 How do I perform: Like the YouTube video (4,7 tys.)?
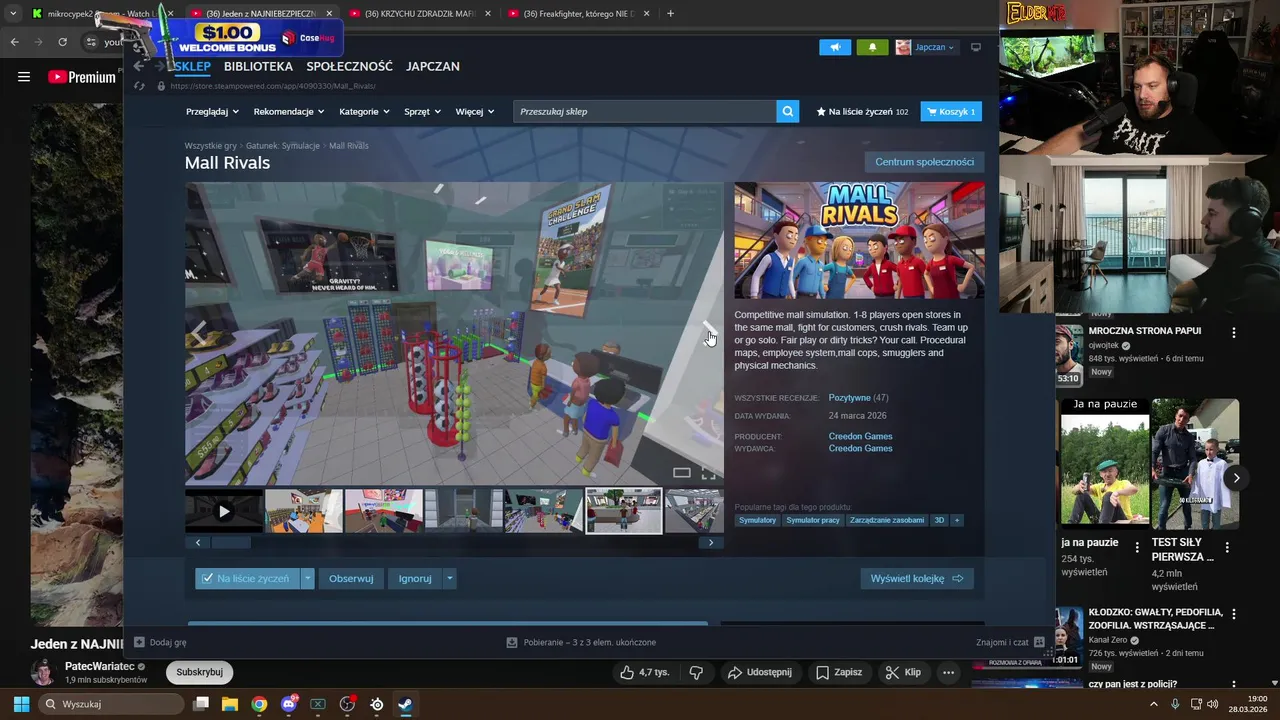click(x=644, y=672)
